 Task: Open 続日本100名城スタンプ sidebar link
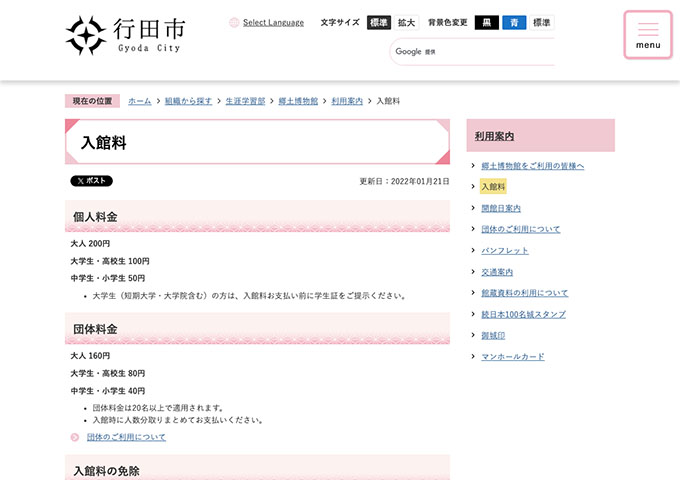[x=523, y=314]
